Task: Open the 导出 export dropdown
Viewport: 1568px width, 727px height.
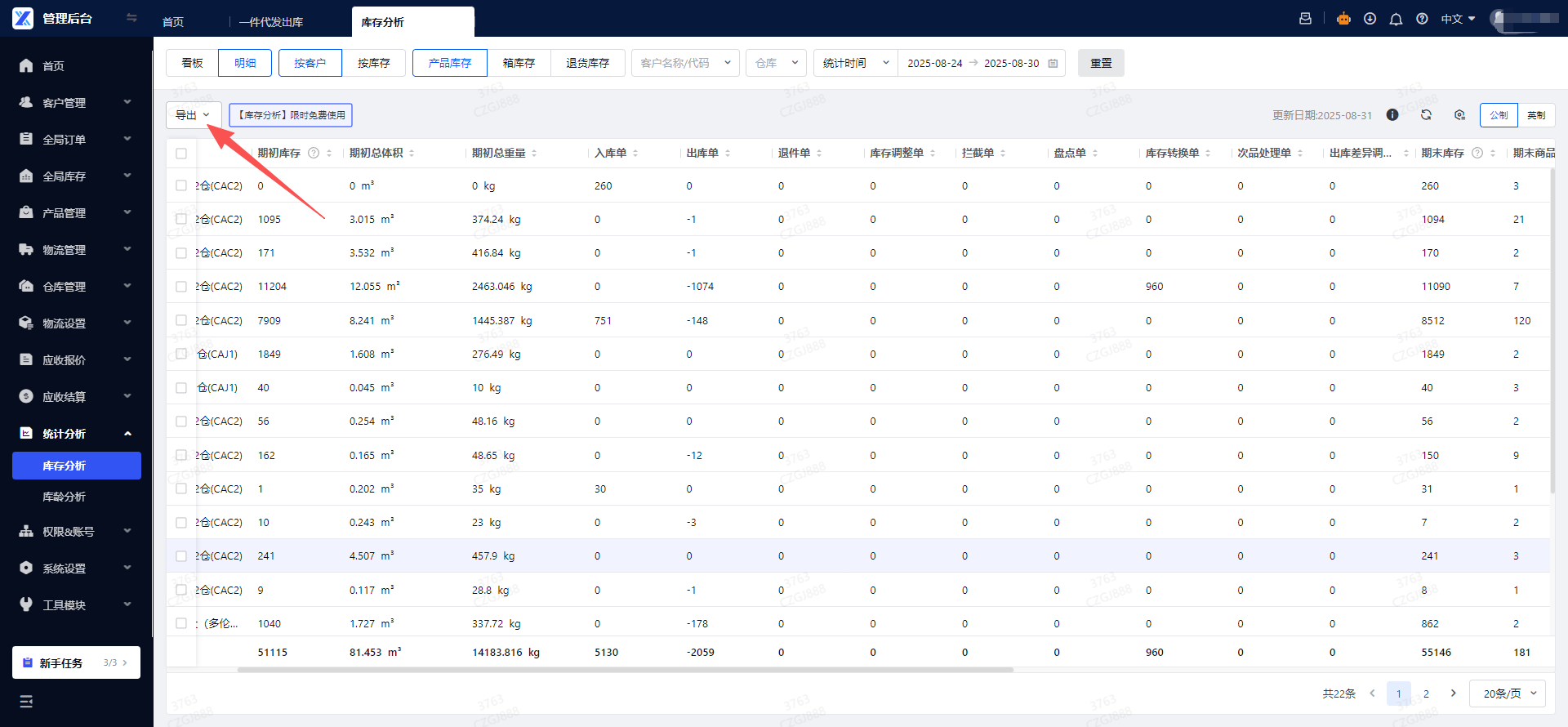Action: coord(193,115)
